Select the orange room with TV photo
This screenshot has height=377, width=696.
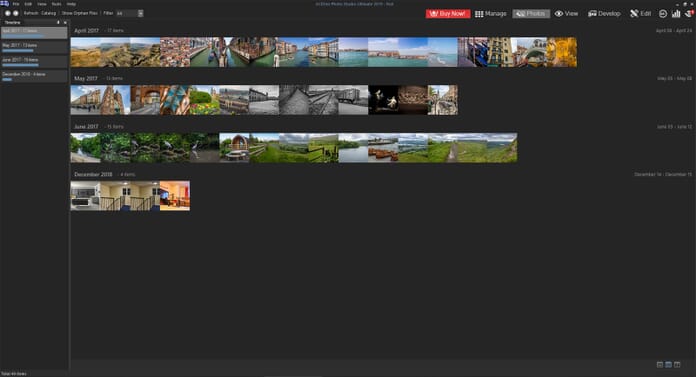(x=175, y=196)
